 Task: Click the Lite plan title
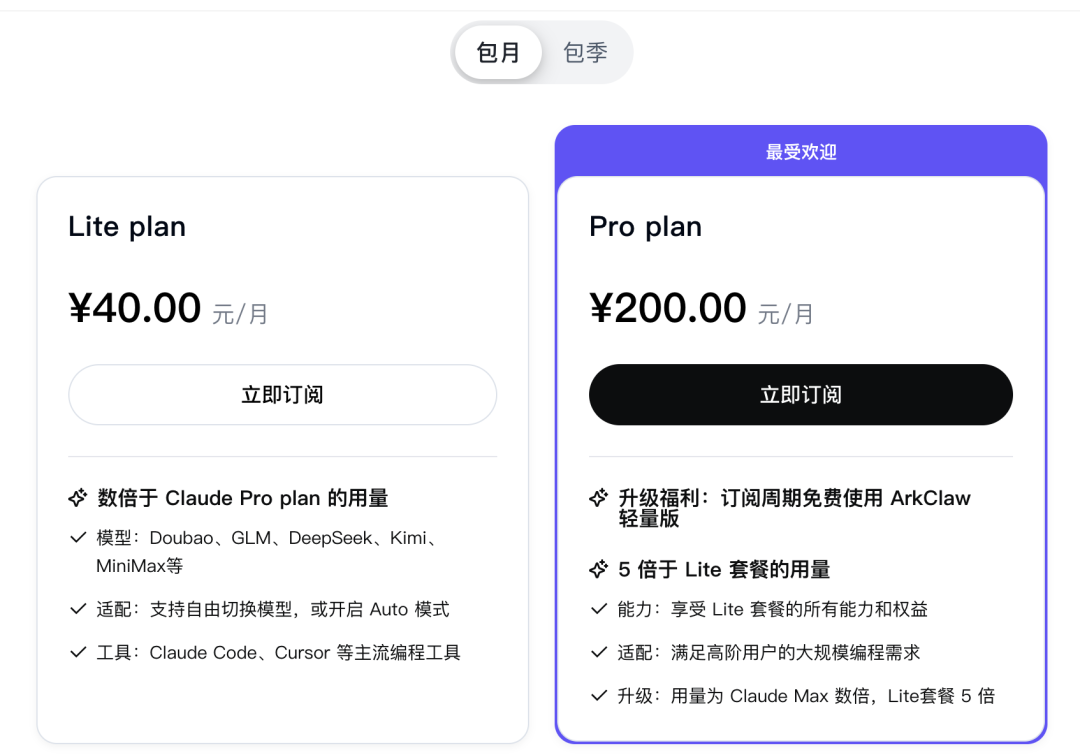(126, 226)
